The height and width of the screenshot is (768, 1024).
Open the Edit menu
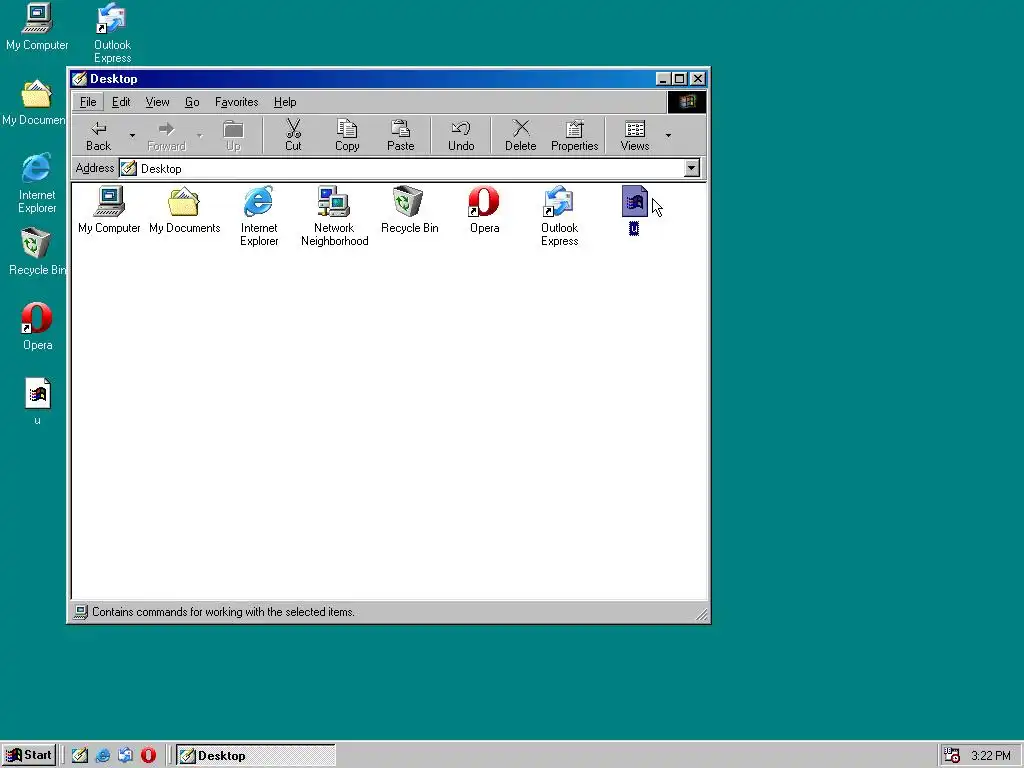coord(121,102)
